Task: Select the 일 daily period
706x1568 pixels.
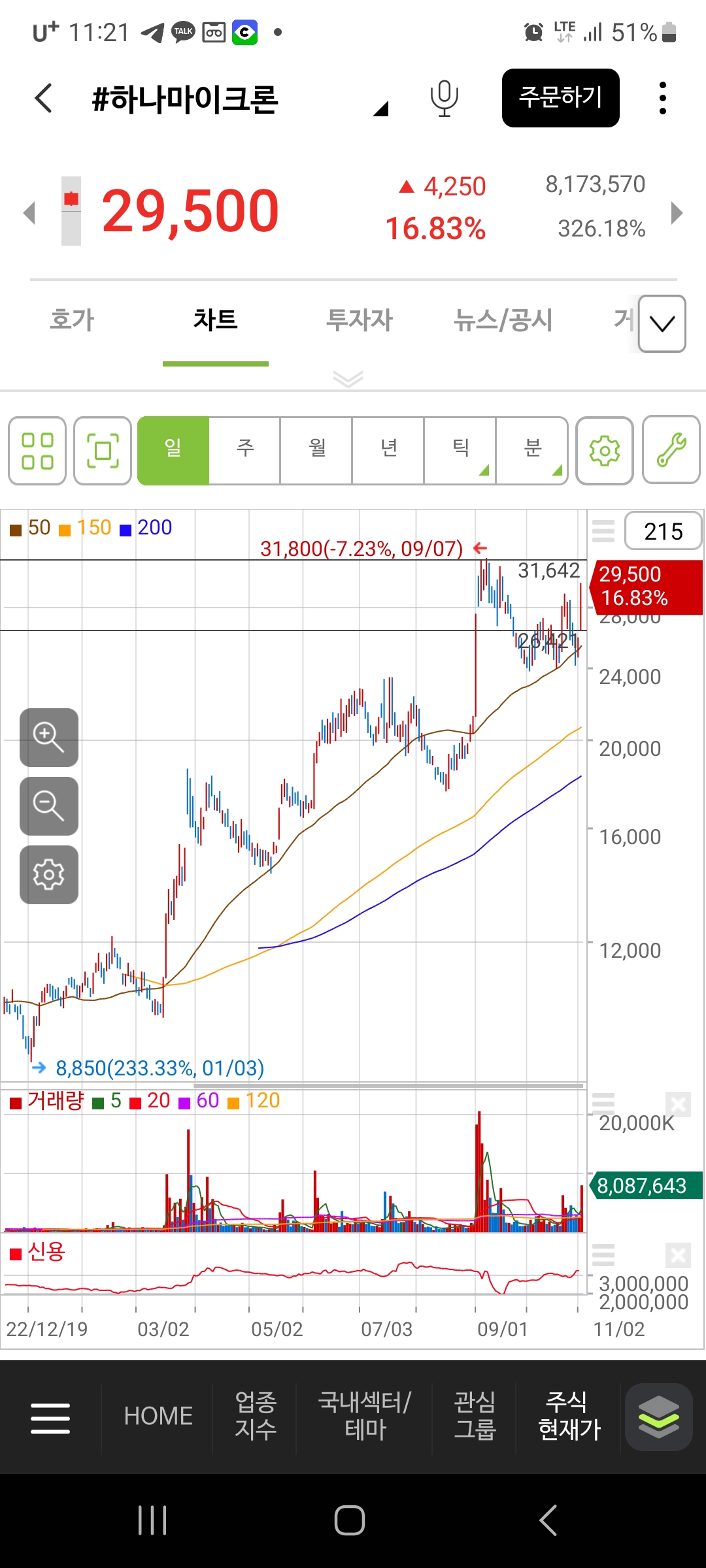Action: point(173,451)
